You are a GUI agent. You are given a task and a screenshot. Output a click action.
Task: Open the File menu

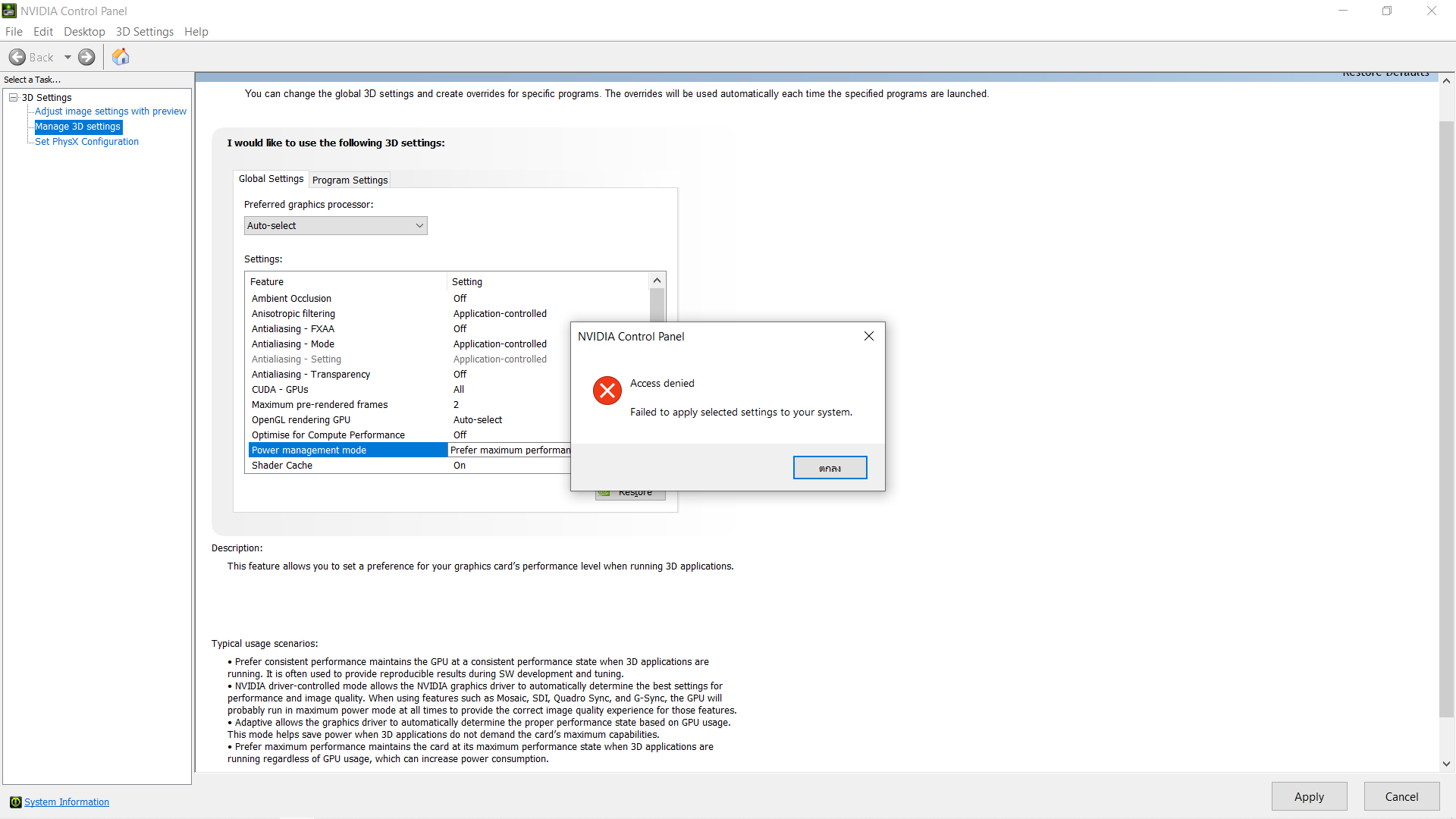[14, 32]
